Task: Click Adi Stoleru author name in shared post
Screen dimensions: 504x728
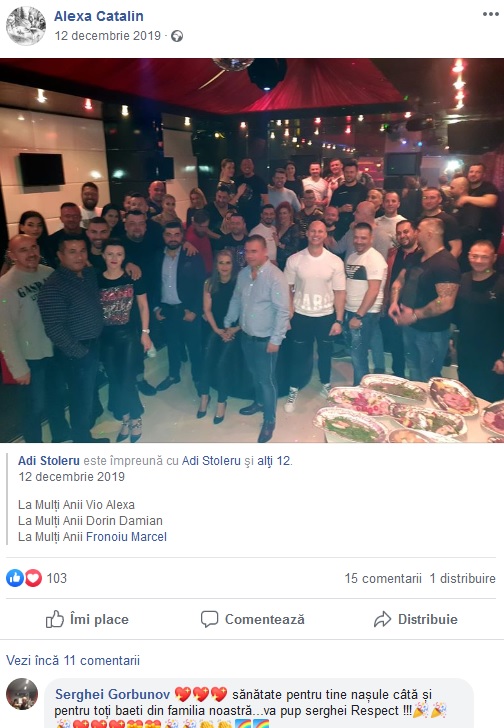Action: [x=49, y=461]
